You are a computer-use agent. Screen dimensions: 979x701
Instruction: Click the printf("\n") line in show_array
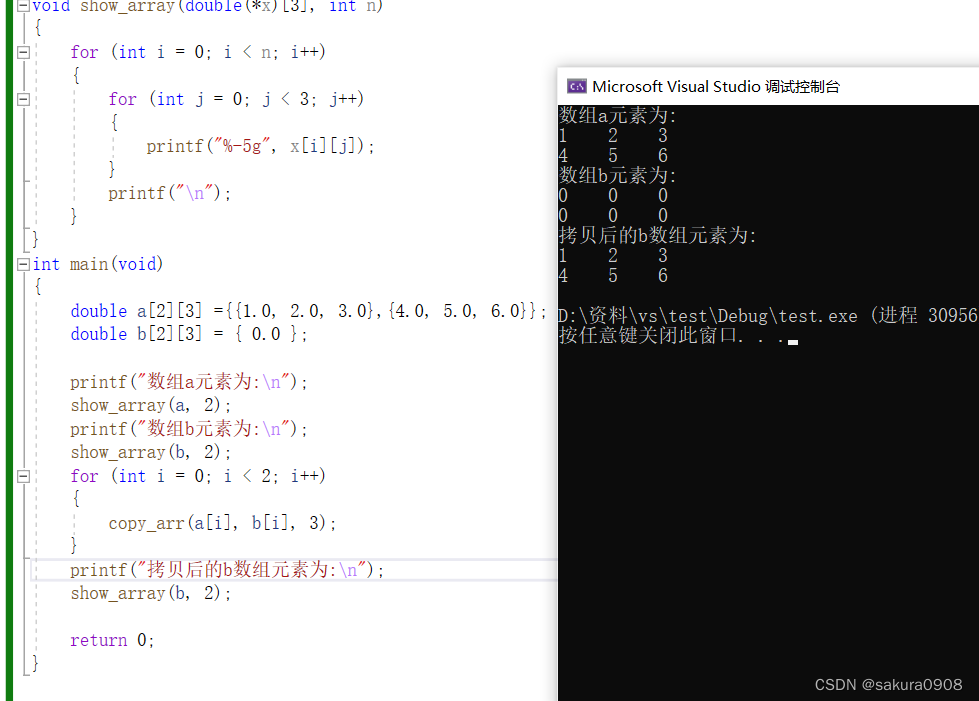170,194
